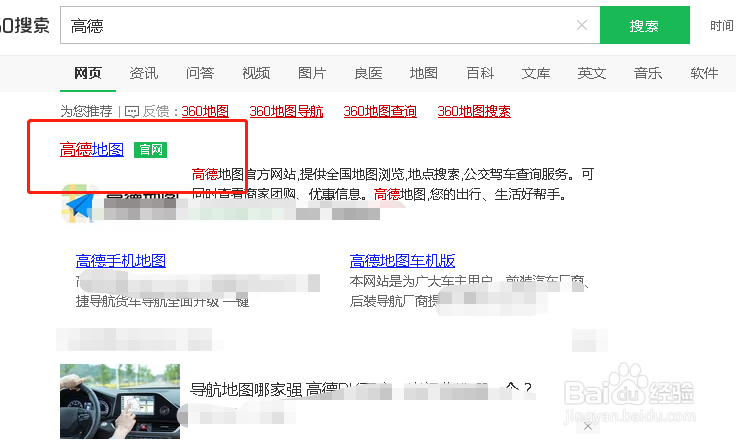
Task: Click the 时间 filter at top right
Action: 722,25
